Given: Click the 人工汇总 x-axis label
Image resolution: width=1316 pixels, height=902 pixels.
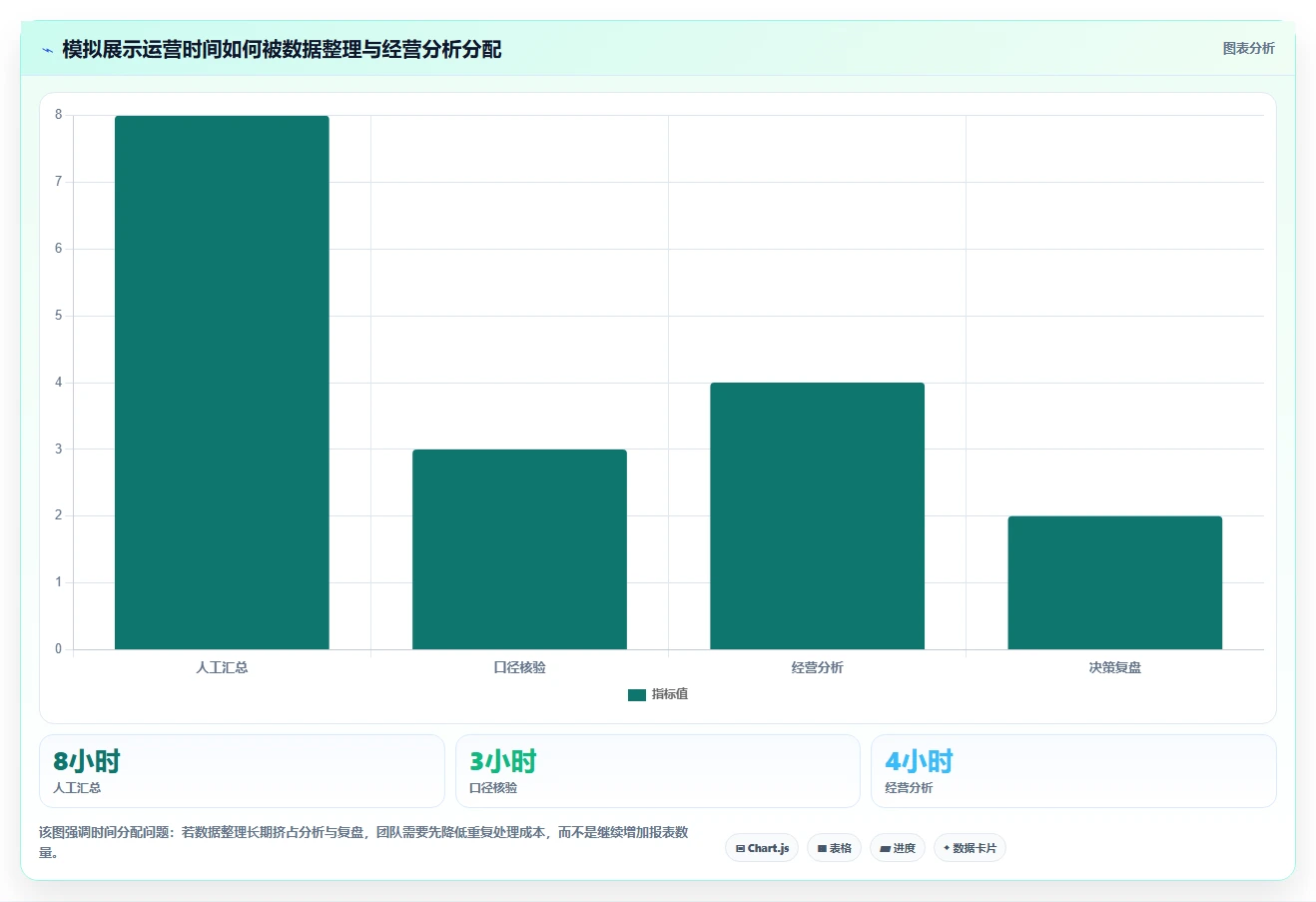Looking at the screenshot, I should (222, 667).
